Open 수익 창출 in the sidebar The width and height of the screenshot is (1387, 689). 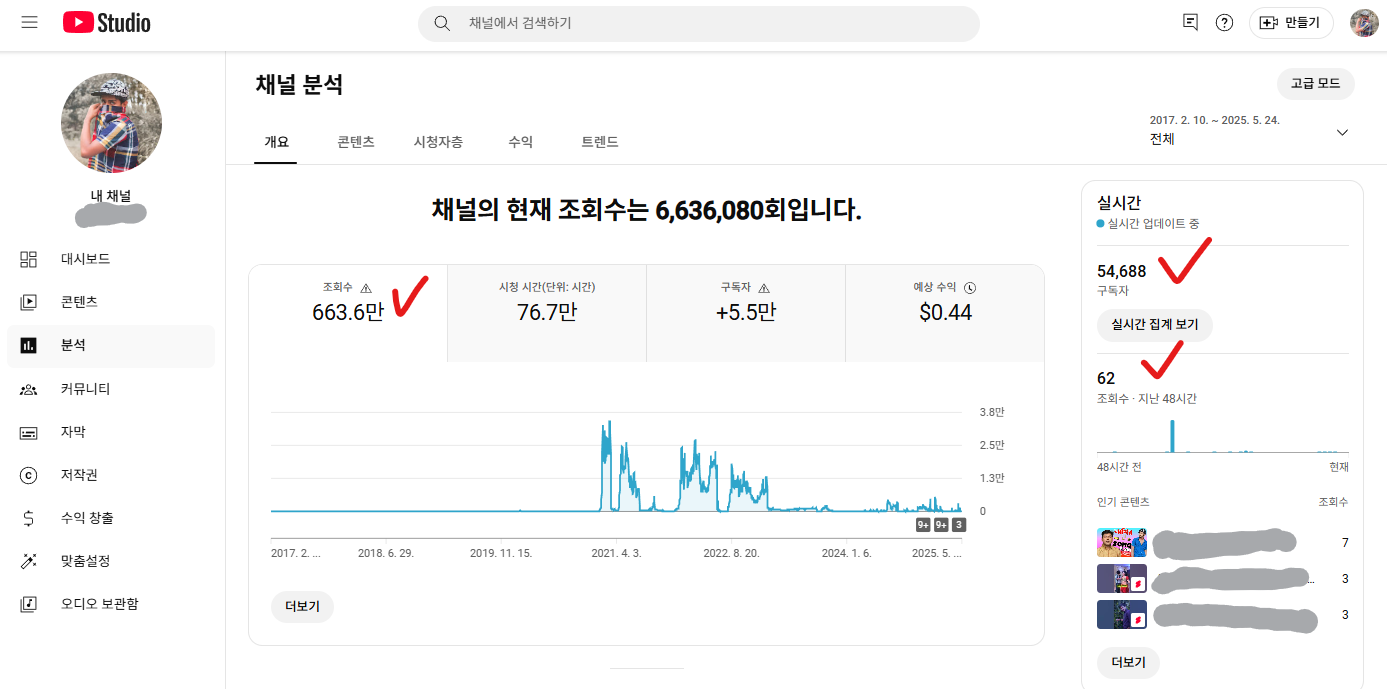click(111, 518)
